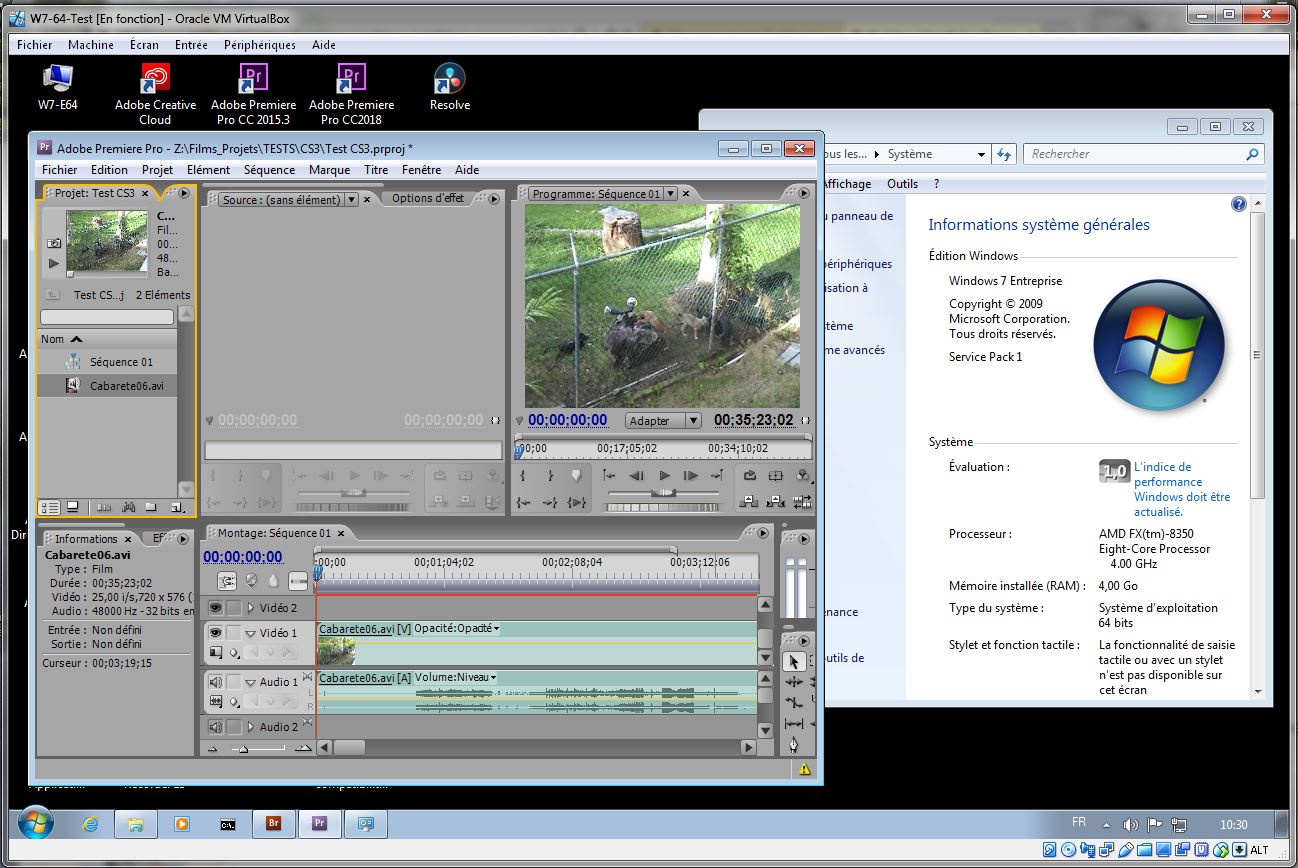Viewport: 1298px width, 868px height.
Task: Open Source monitor clip dropdown arrow
Action: (351, 200)
